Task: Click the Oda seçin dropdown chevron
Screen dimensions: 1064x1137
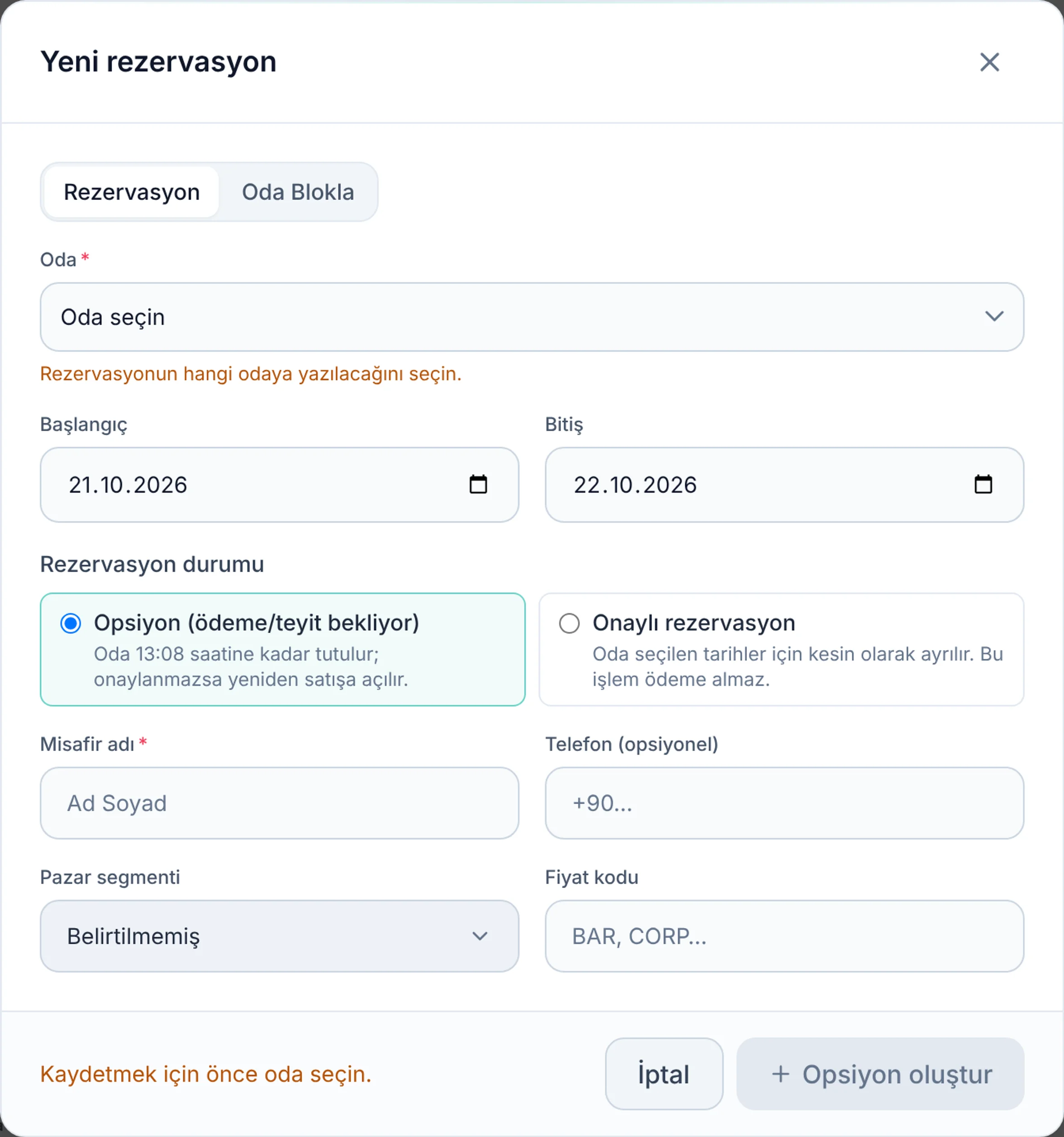Action: pos(994,316)
